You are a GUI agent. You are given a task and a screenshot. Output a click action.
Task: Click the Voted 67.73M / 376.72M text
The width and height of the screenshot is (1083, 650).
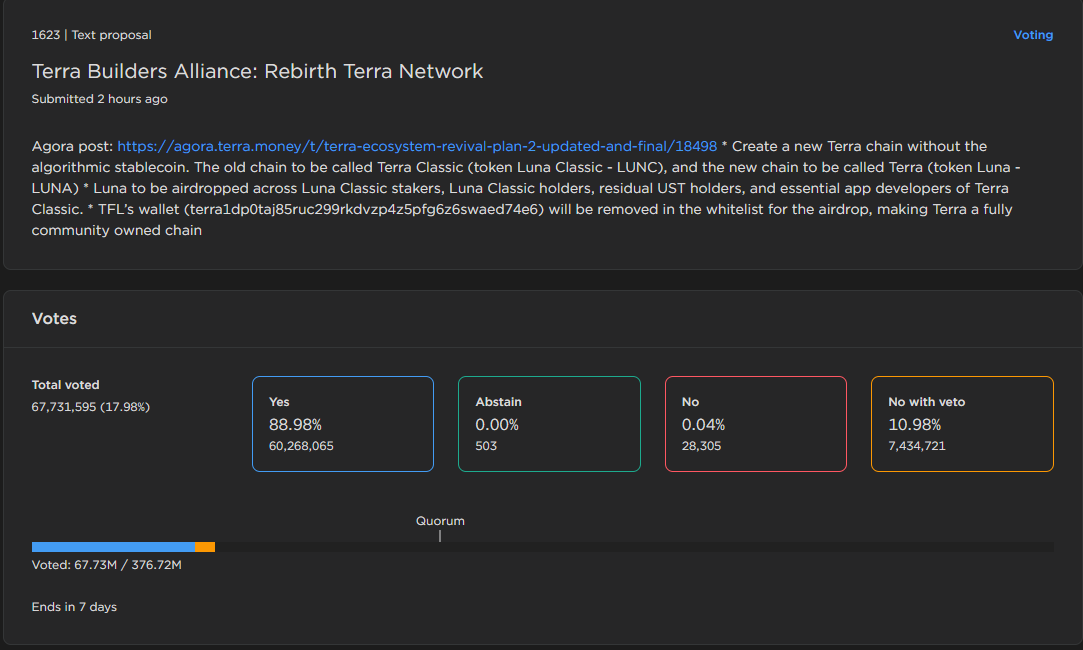106,565
